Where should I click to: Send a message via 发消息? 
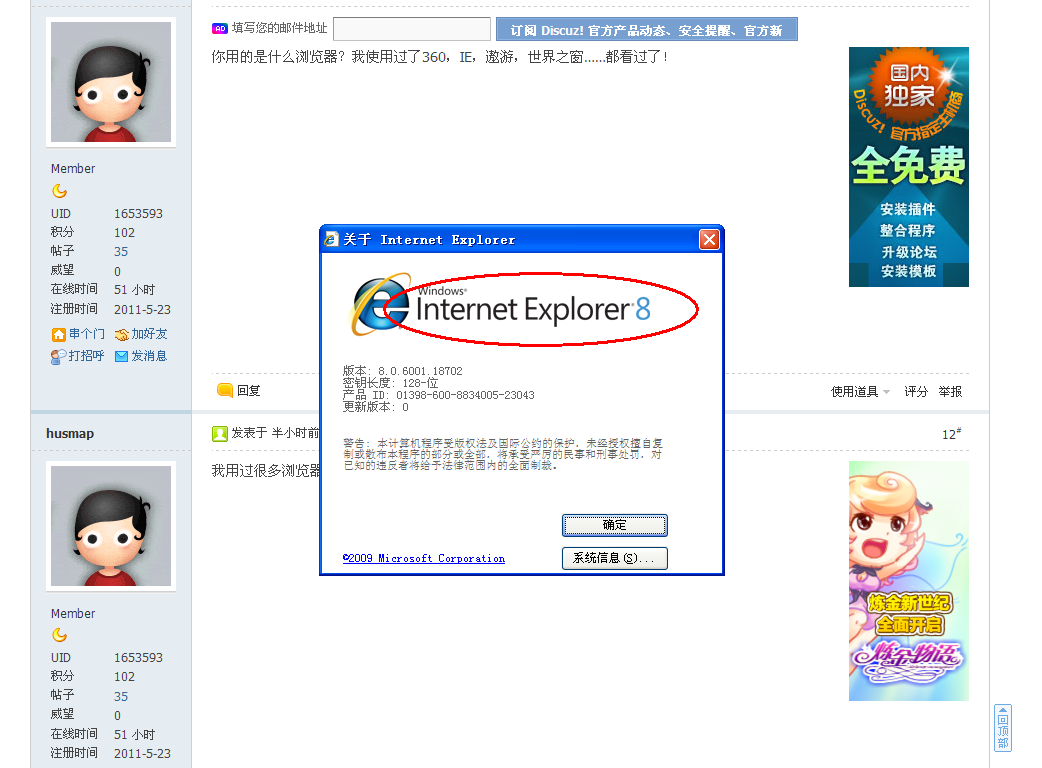coord(149,355)
